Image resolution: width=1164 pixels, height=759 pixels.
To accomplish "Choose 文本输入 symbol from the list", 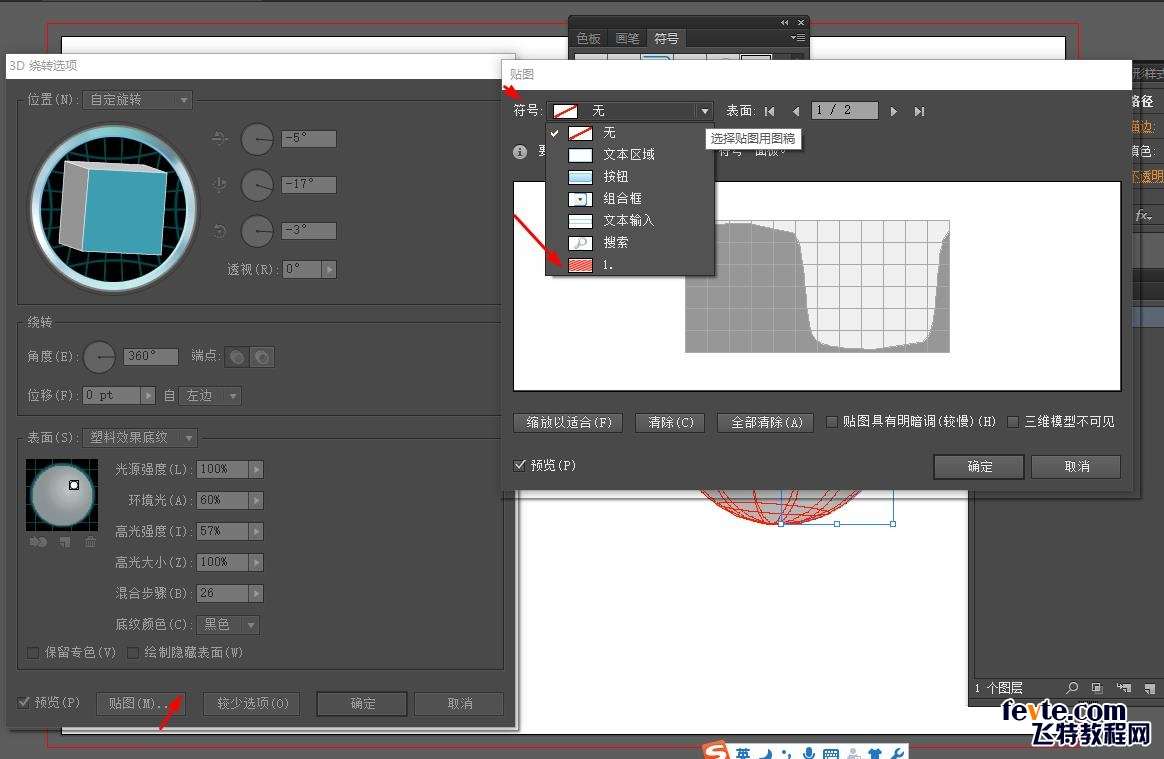I will click(630, 221).
